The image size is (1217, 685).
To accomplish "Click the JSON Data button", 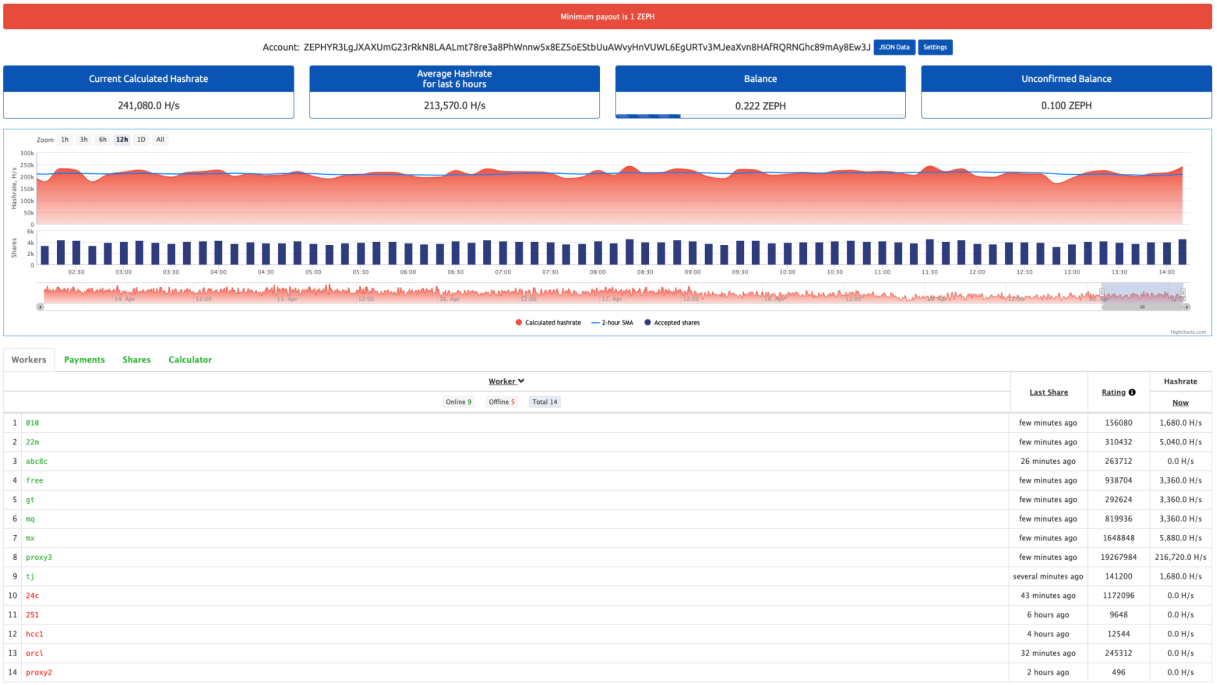I will tap(894, 47).
